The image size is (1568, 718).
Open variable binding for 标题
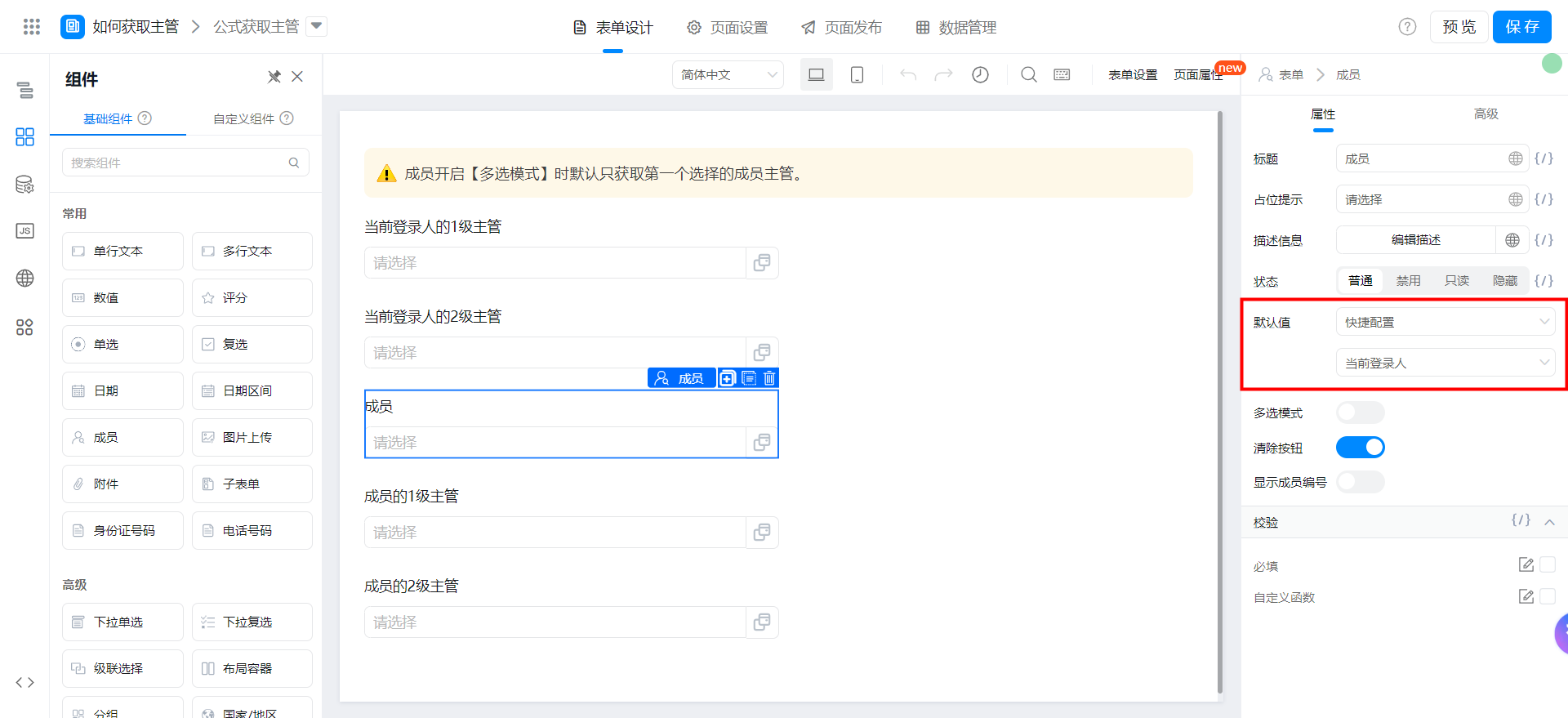[1543, 158]
